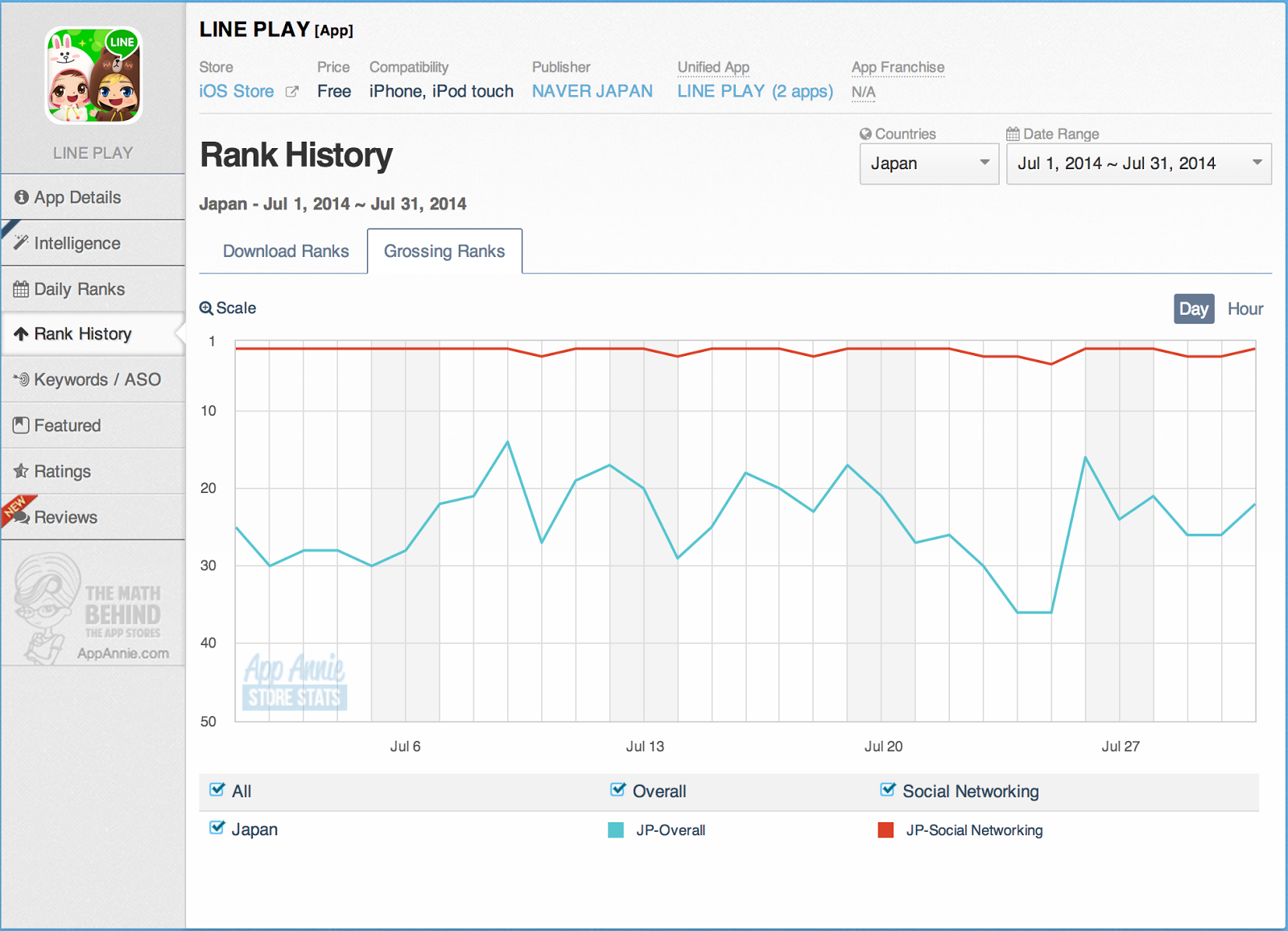
Task: Select Rank History in sidebar
Action: click(x=93, y=334)
